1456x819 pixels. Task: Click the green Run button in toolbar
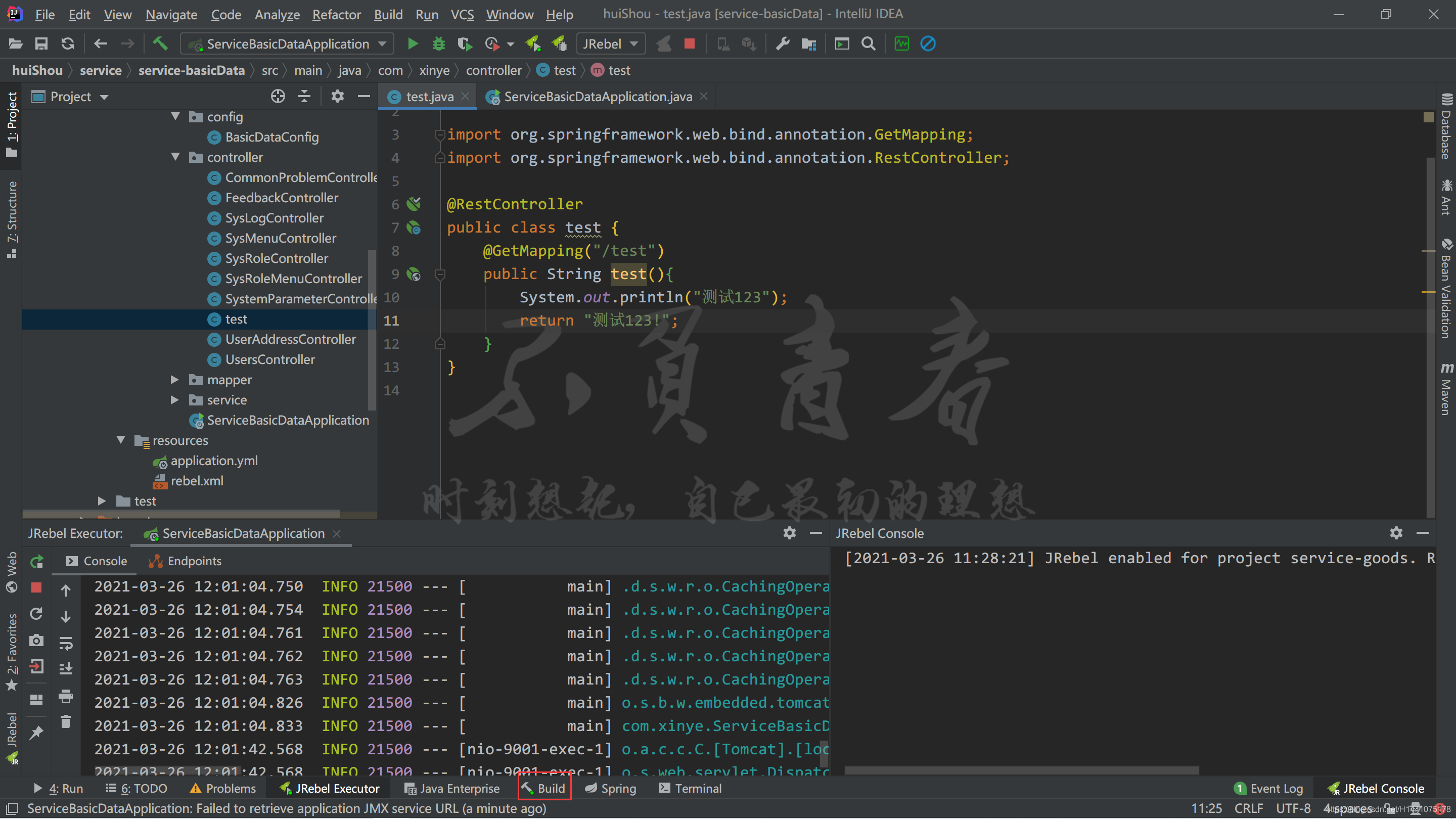[x=413, y=43]
